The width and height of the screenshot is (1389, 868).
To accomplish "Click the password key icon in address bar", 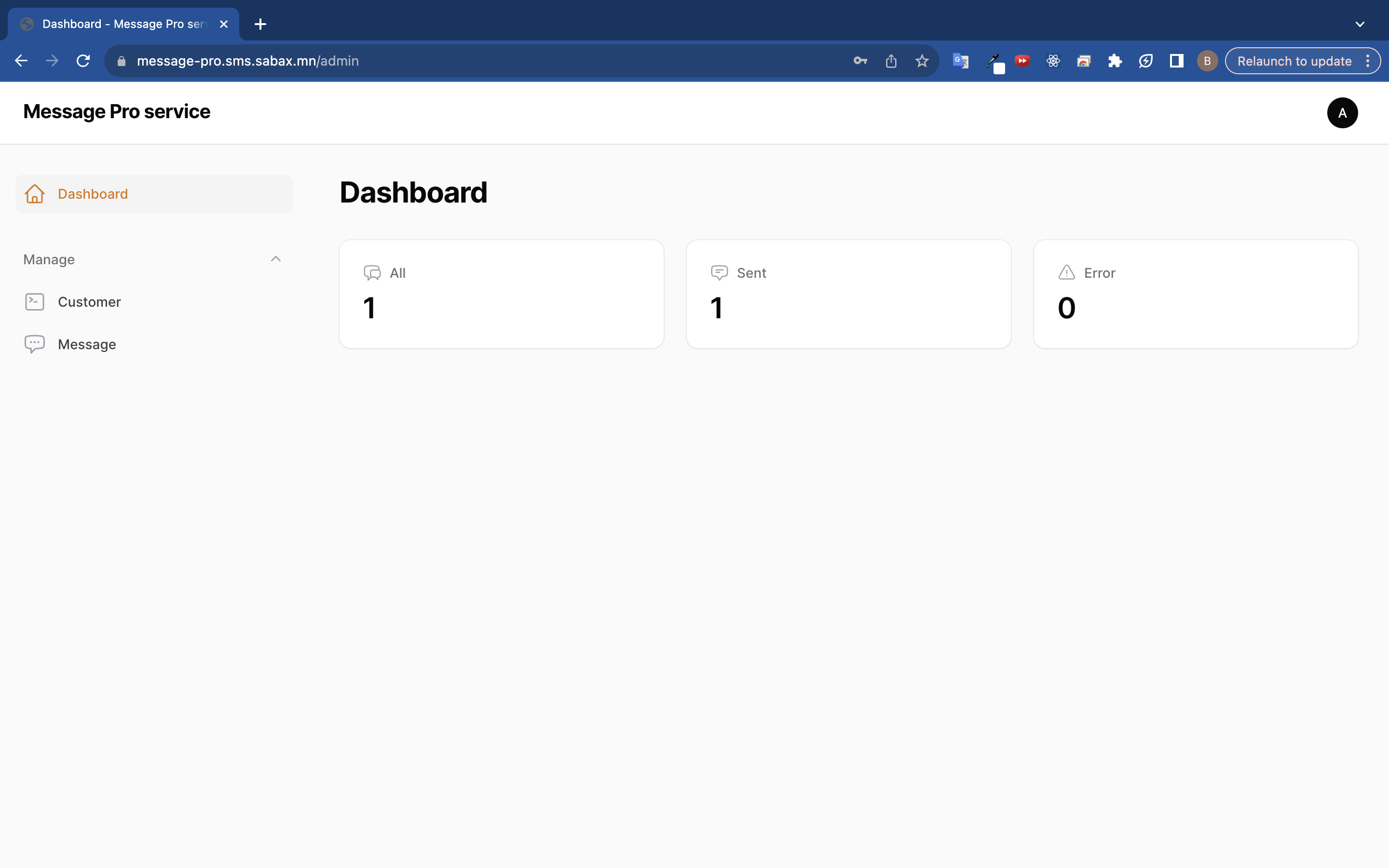I will tap(860, 61).
